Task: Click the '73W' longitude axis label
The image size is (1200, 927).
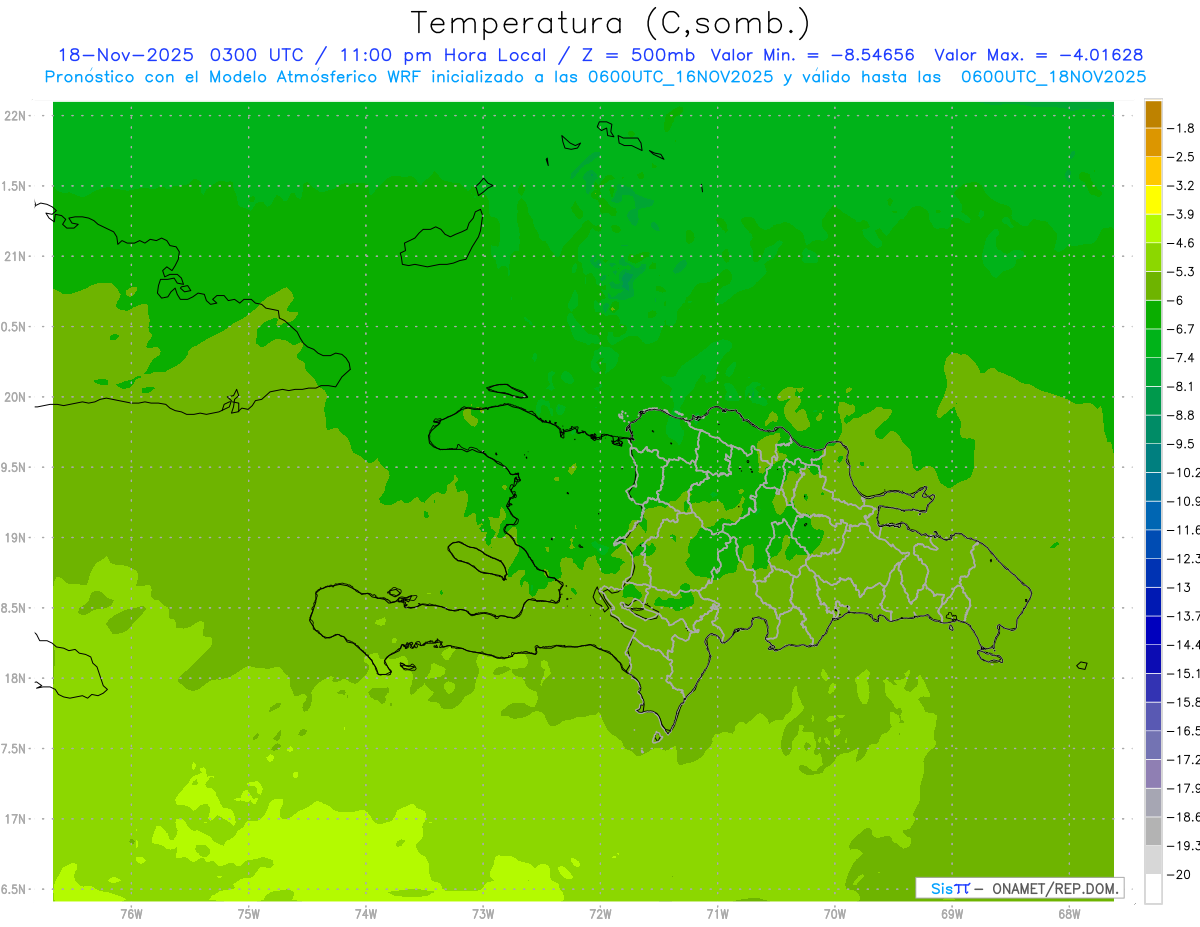Action: (483, 913)
